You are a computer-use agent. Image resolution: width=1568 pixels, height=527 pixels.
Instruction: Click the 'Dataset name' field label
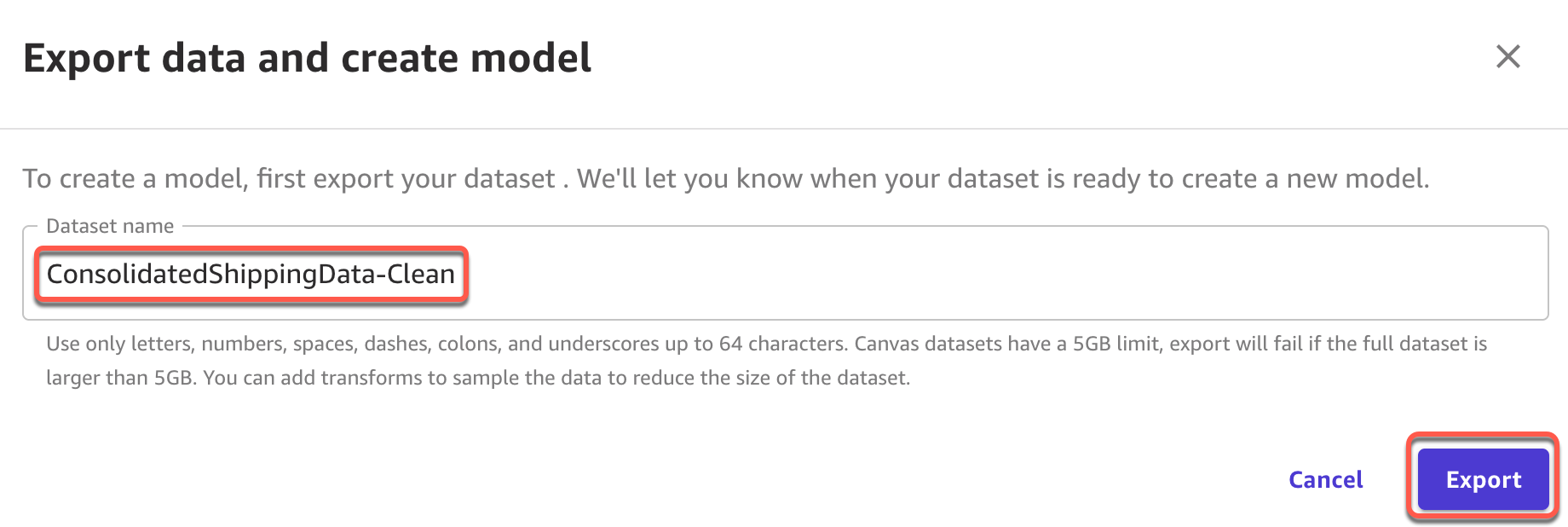point(110,226)
